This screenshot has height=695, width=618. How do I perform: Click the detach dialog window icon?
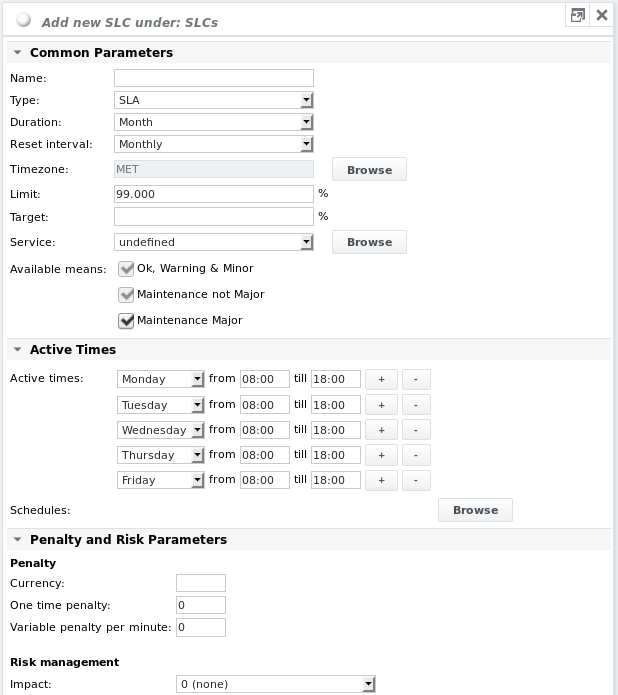pyautogui.click(x=577, y=15)
